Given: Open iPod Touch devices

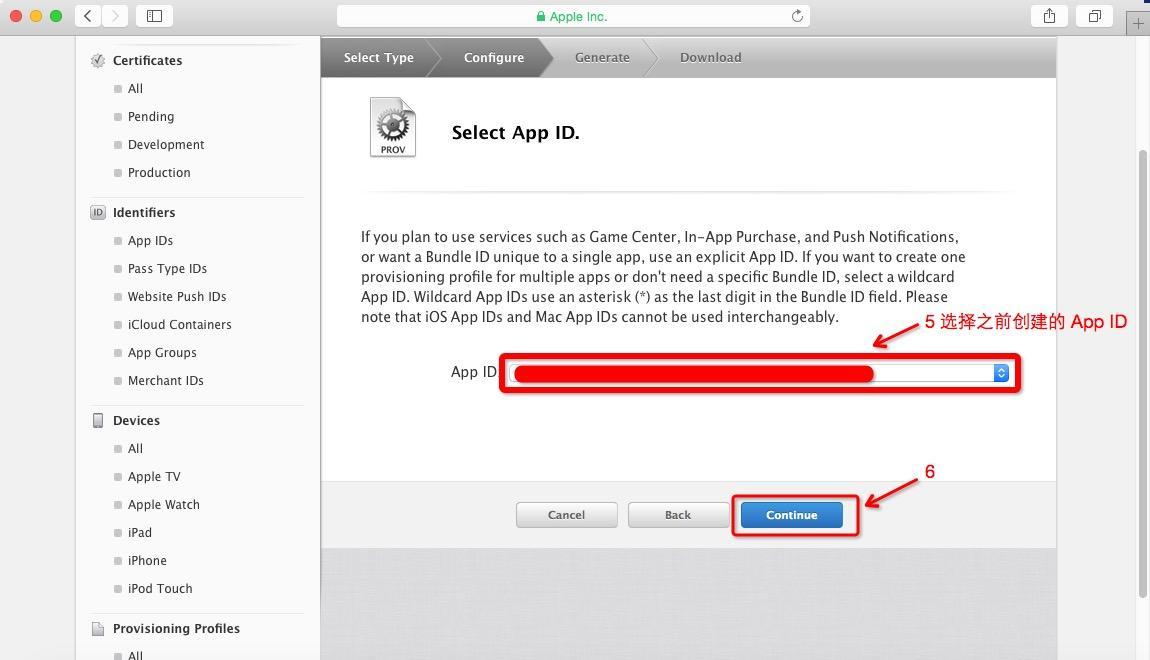Looking at the screenshot, I should 160,588.
